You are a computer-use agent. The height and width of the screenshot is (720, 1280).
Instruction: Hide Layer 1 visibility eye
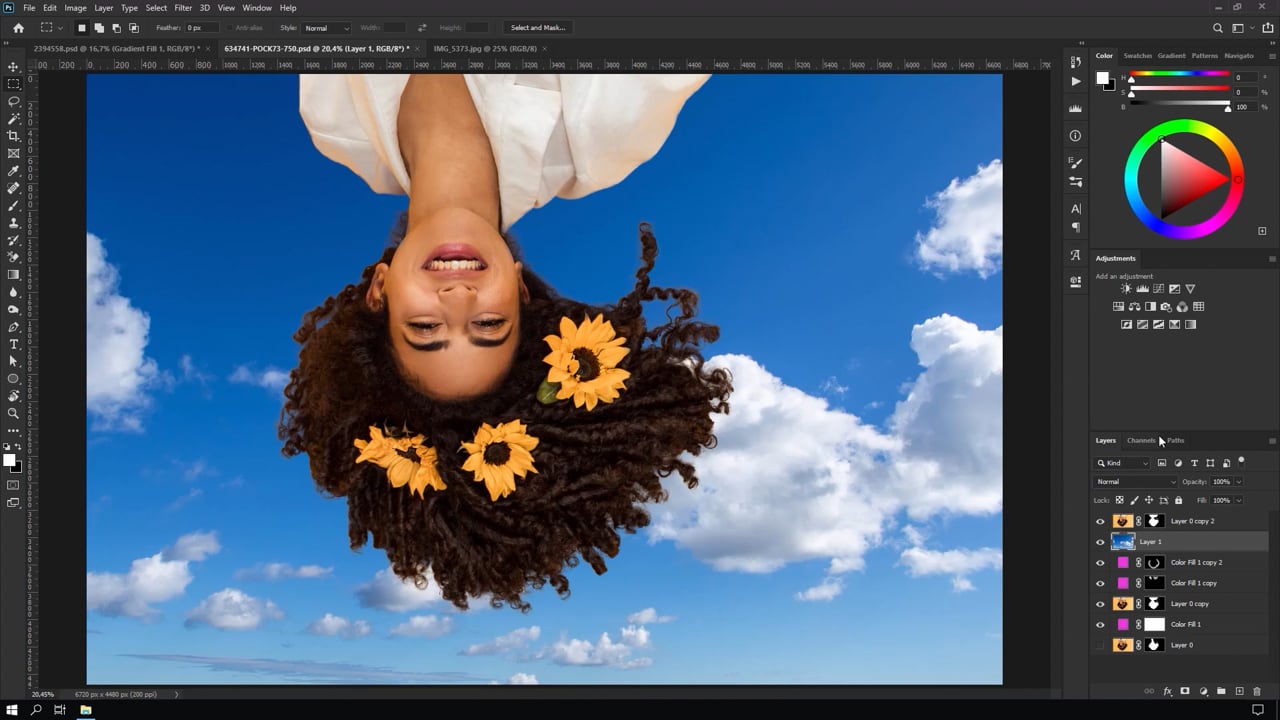tap(1100, 542)
